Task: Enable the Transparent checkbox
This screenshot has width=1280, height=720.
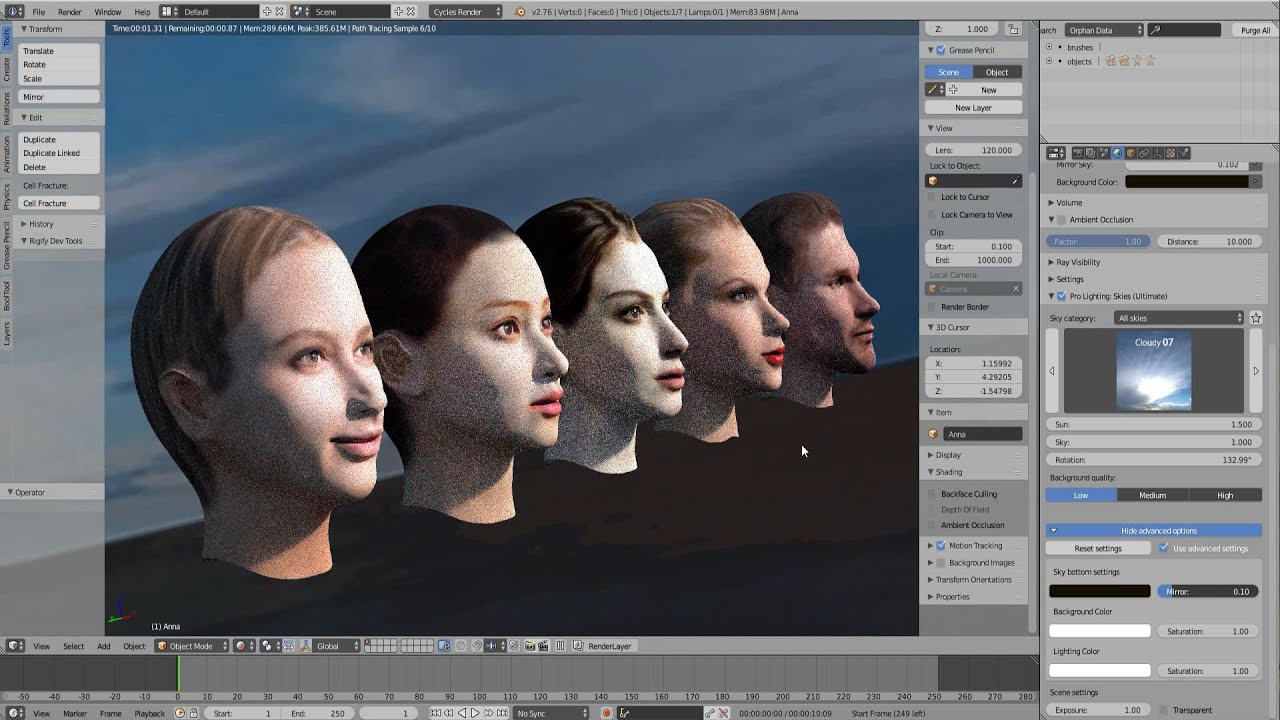Action: pyautogui.click(x=1164, y=710)
